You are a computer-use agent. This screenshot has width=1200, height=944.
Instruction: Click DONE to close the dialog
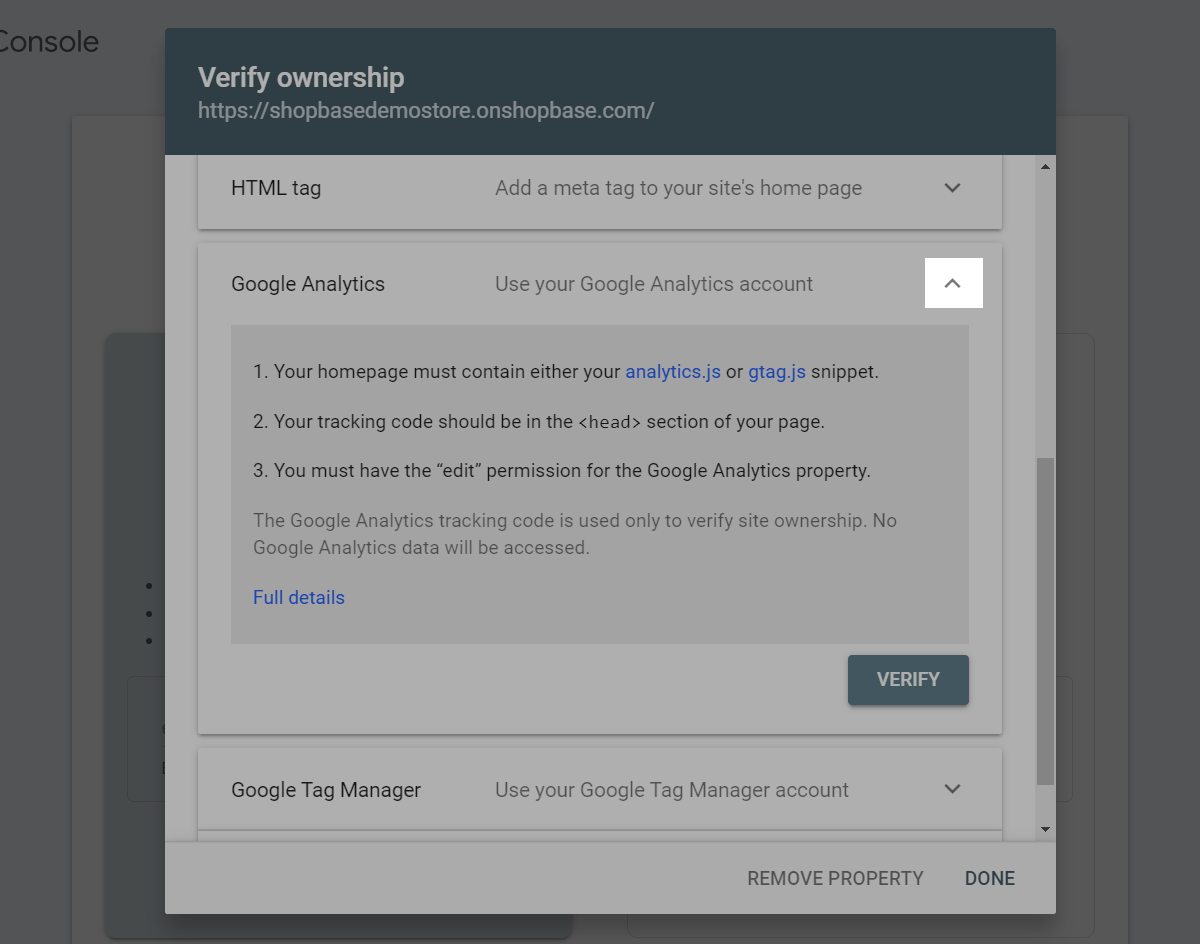coord(990,878)
